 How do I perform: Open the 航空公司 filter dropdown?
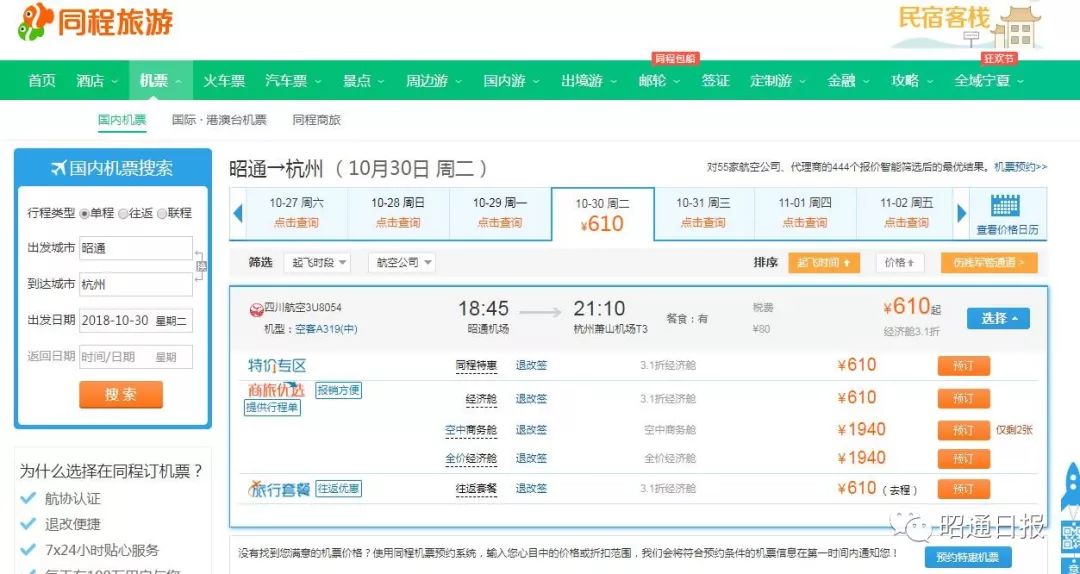[402, 263]
